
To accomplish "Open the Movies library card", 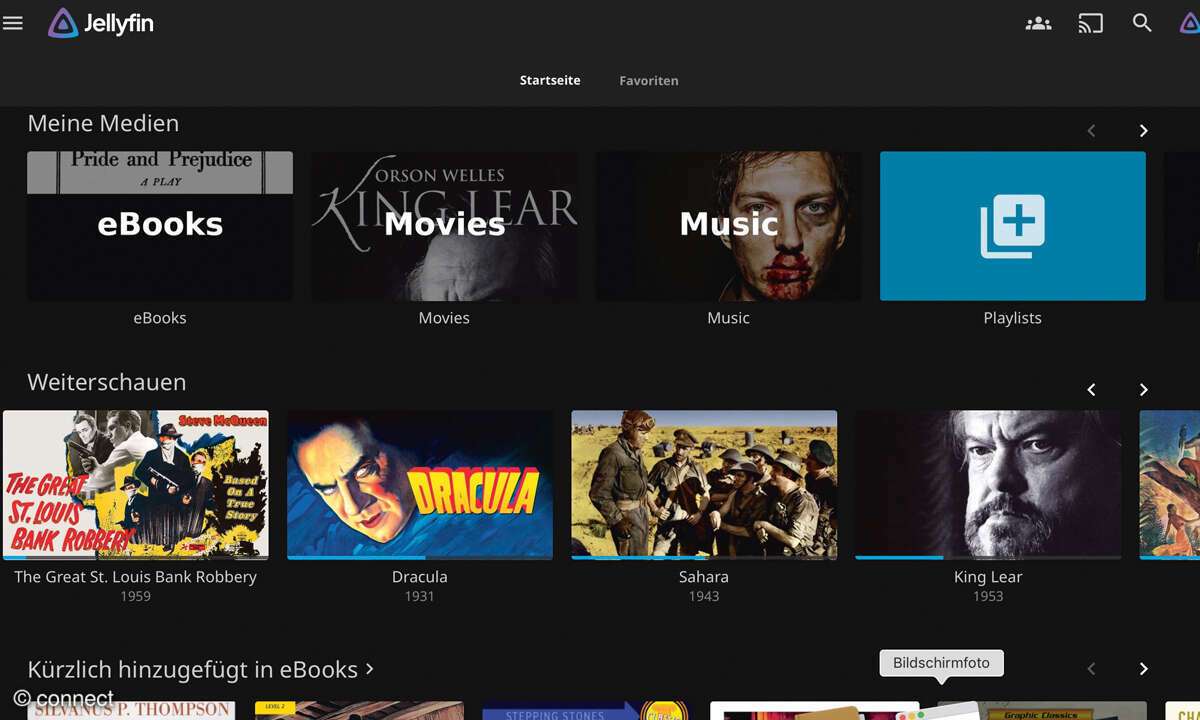I will (444, 226).
